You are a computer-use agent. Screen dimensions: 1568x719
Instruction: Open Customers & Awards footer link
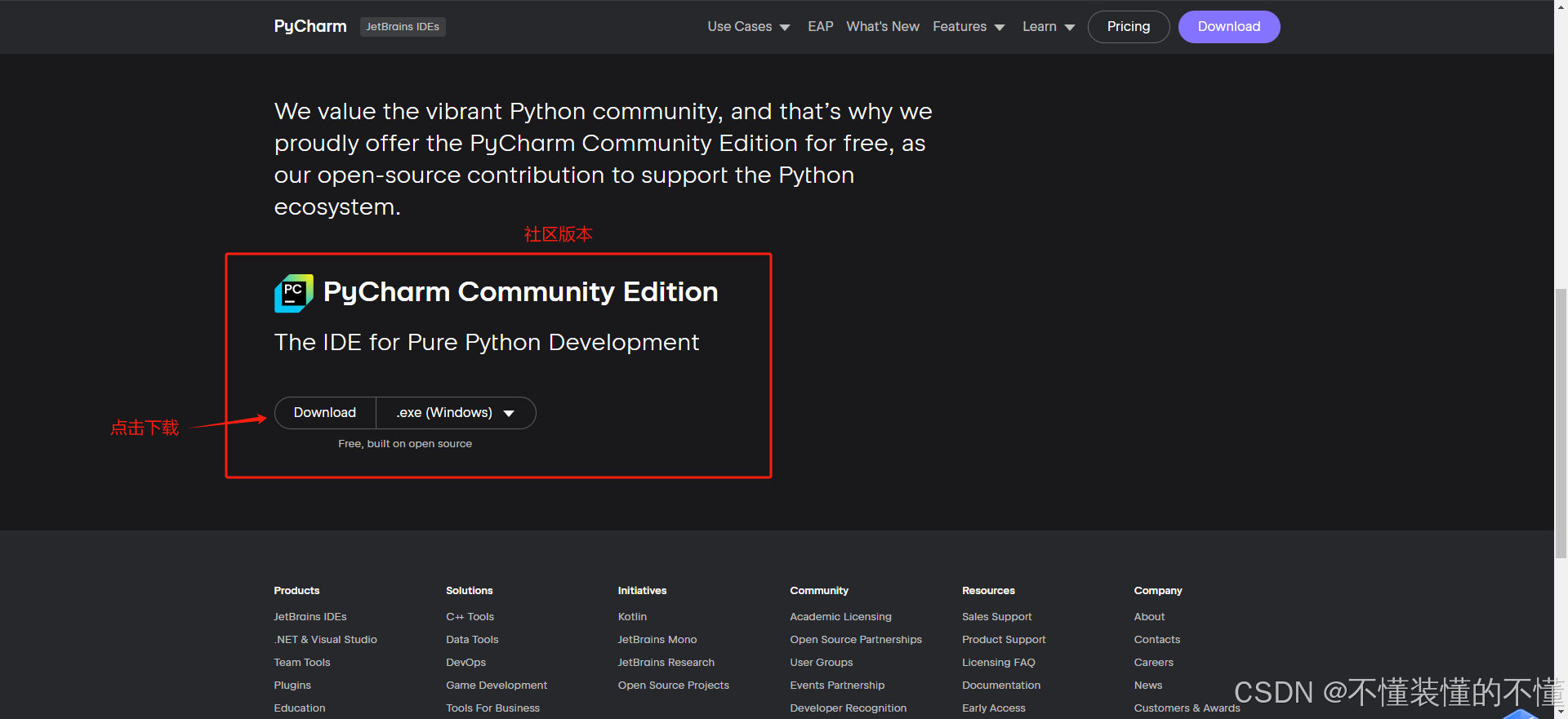pyautogui.click(x=1187, y=708)
